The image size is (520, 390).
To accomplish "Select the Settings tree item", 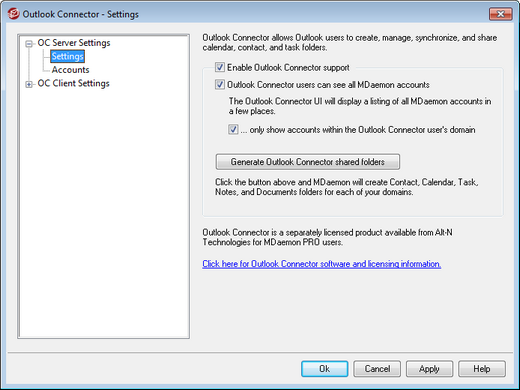I will coord(68,56).
